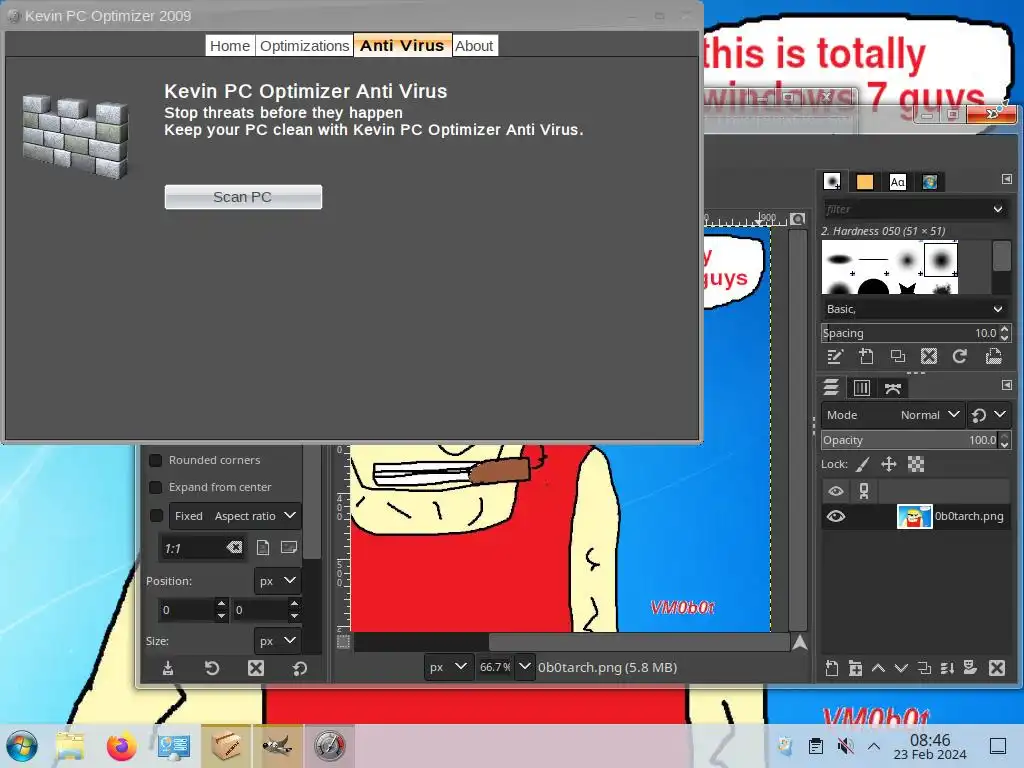Select the elliptical brush thumbnail
Viewport: 1024px width, 768px height.
point(839,259)
